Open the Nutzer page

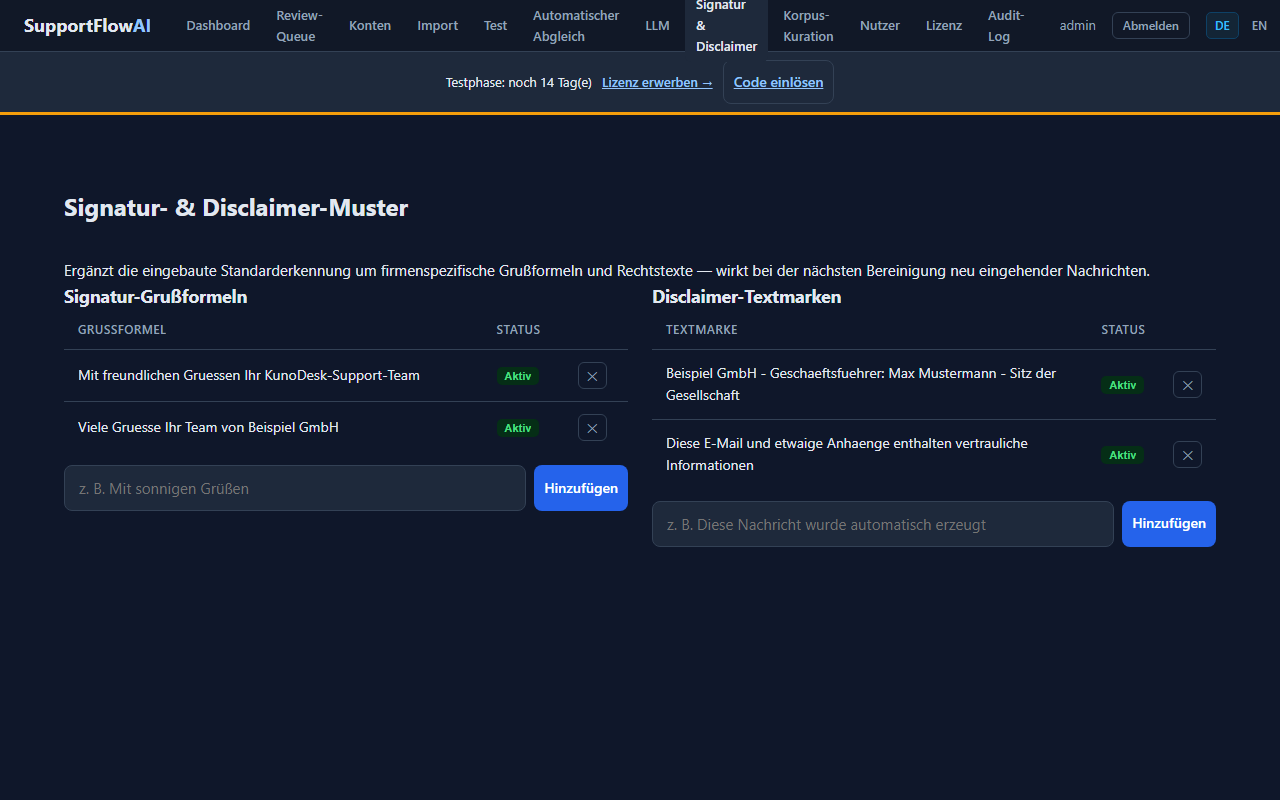pyautogui.click(x=880, y=26)
